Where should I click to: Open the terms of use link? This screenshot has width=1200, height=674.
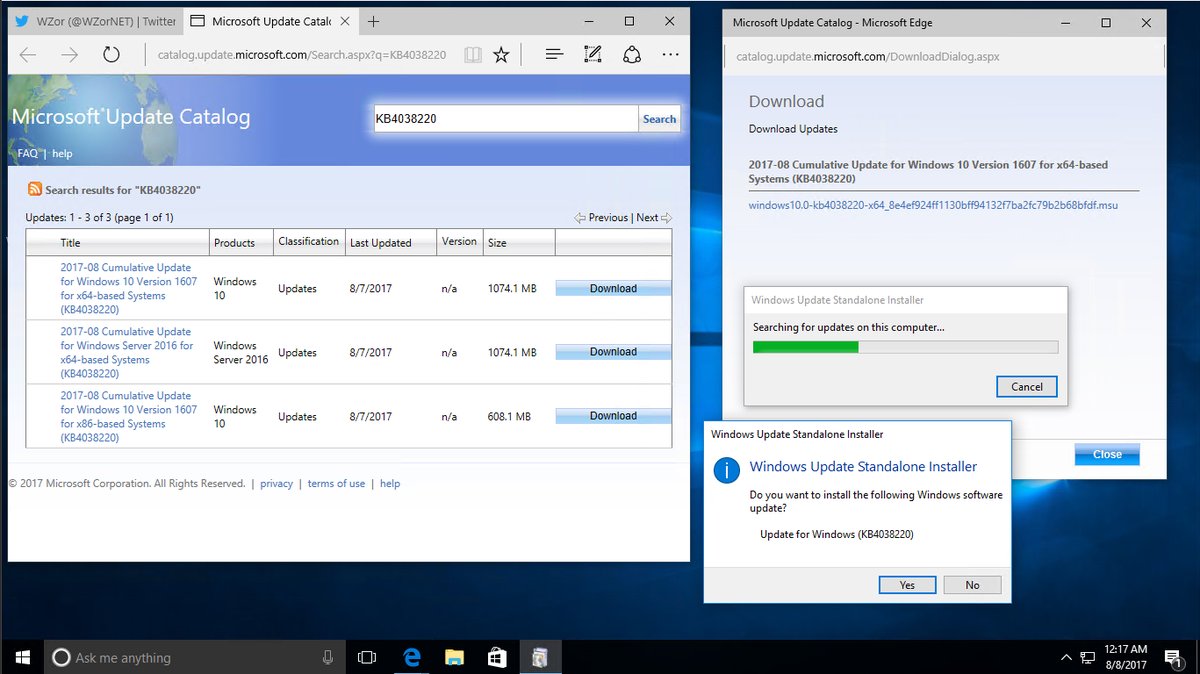pyautogui.click(x=336, y=484)
